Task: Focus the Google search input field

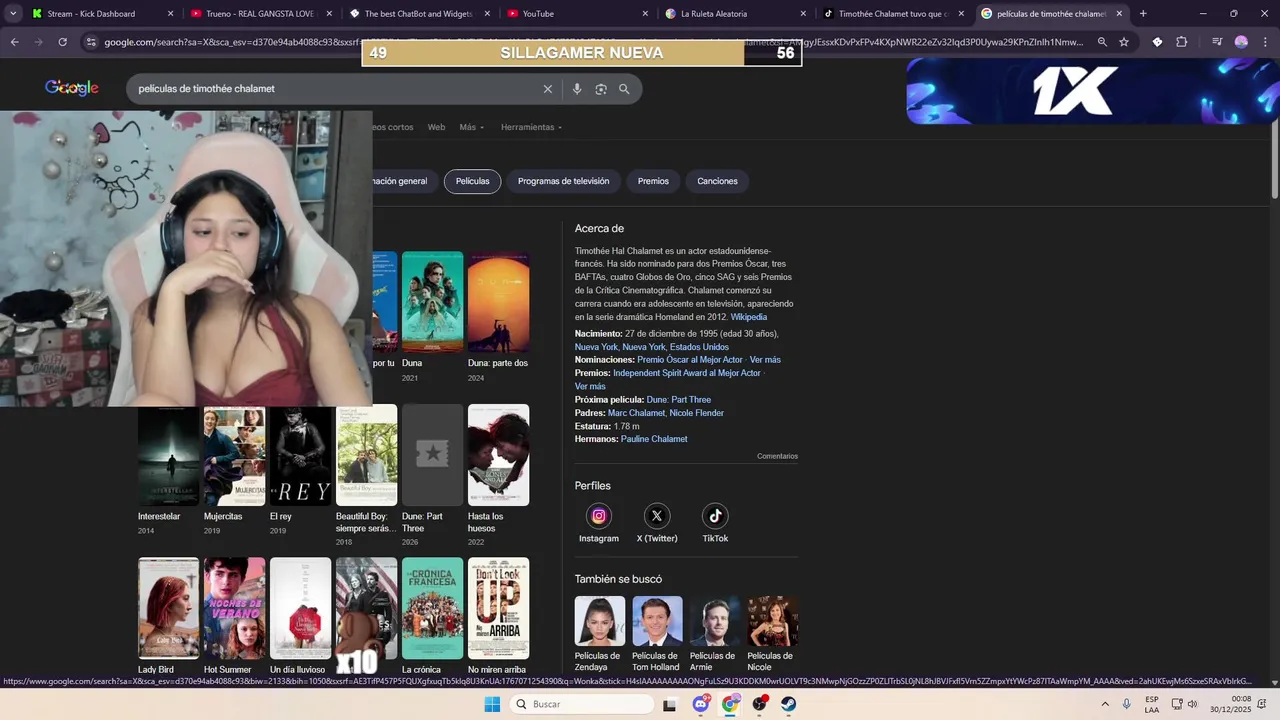Action: click(335, 89)
